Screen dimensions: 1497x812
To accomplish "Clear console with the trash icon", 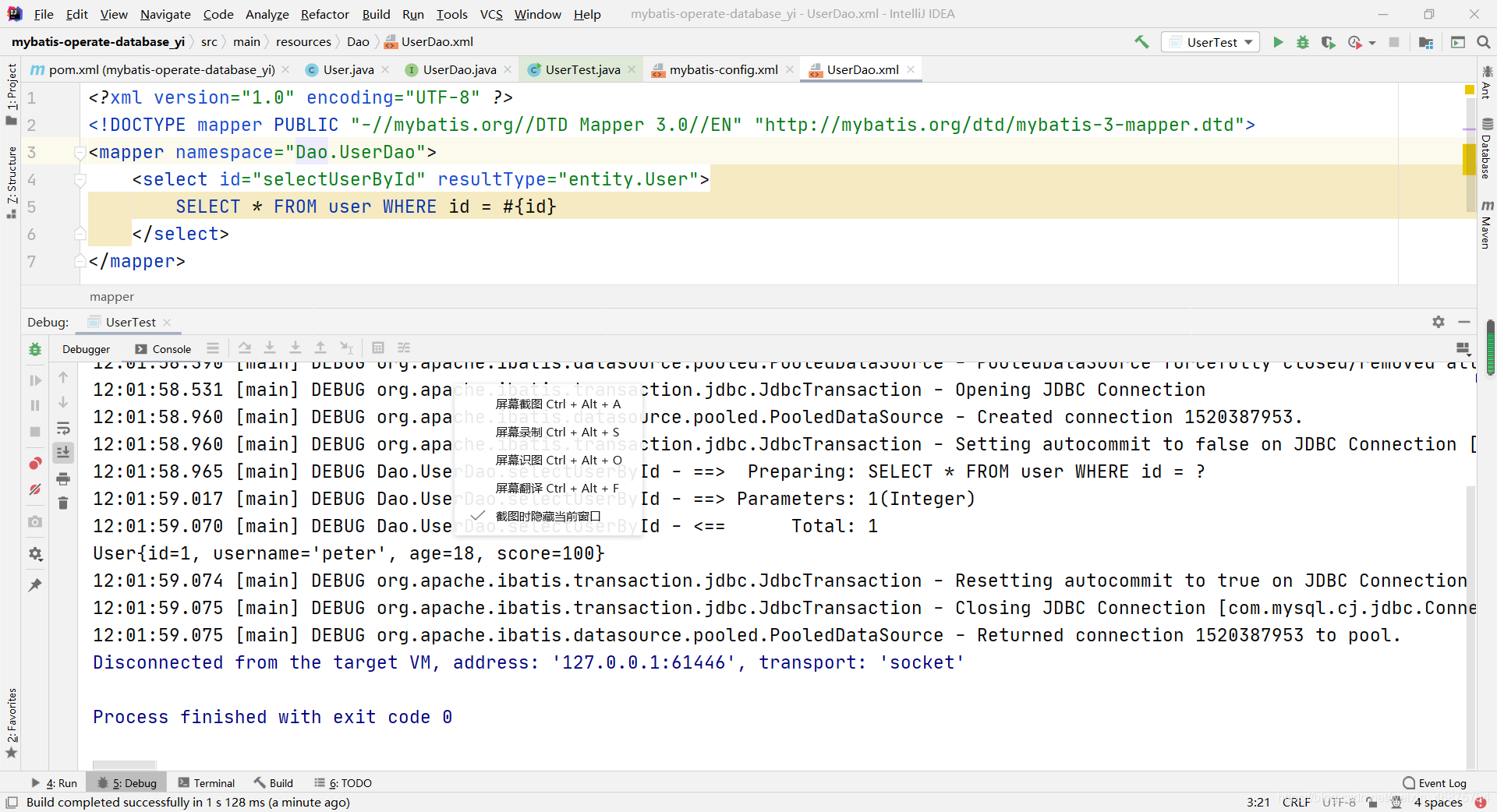I will [63, 503].
